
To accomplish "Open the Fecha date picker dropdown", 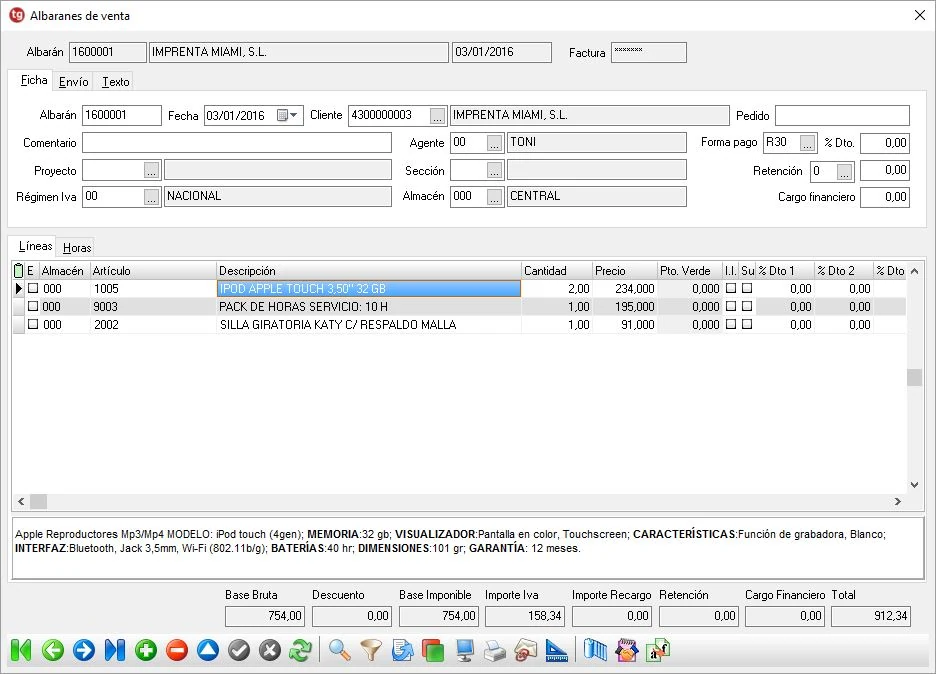I will (288, 115).
